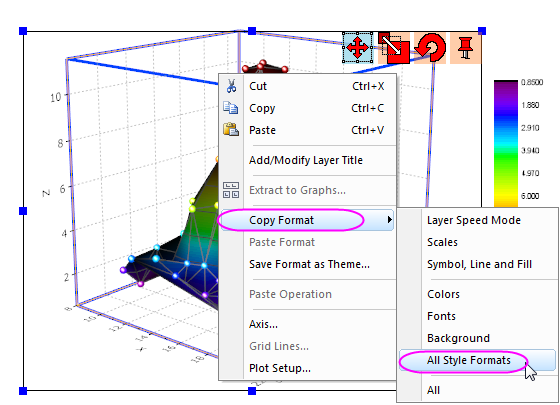560x405 pixels.
Task: Pick Fonts in the submenu
Action: [x=478, y=316]
